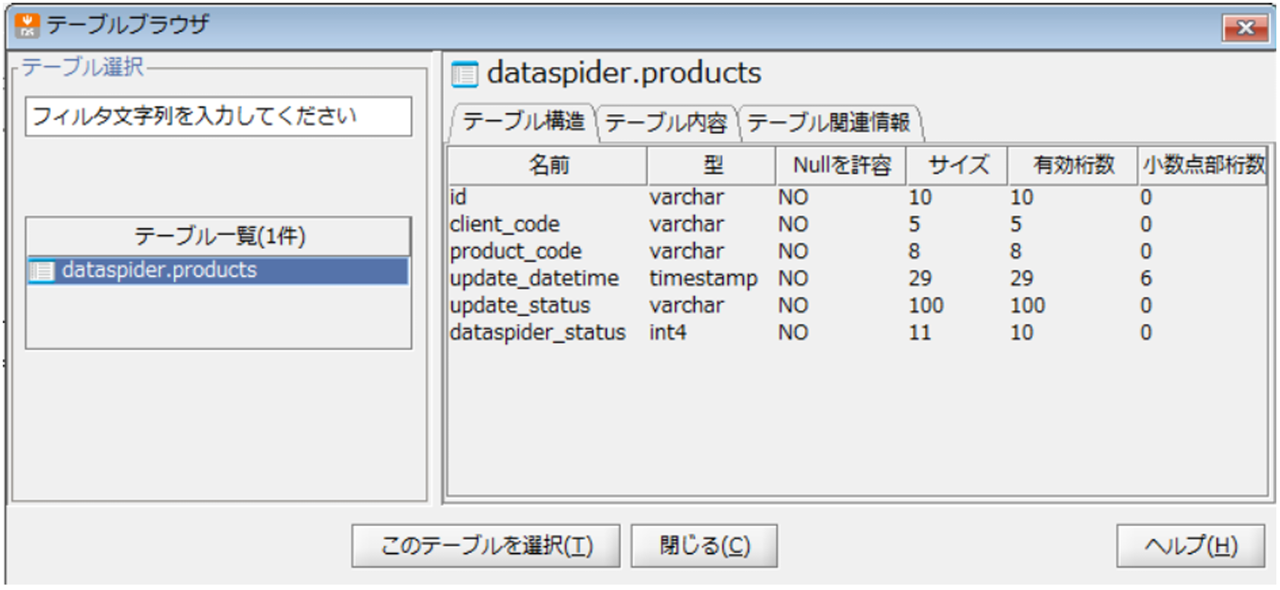Close the テーブルブラウザ window
1280x590 pixels.
point(1244,28)
